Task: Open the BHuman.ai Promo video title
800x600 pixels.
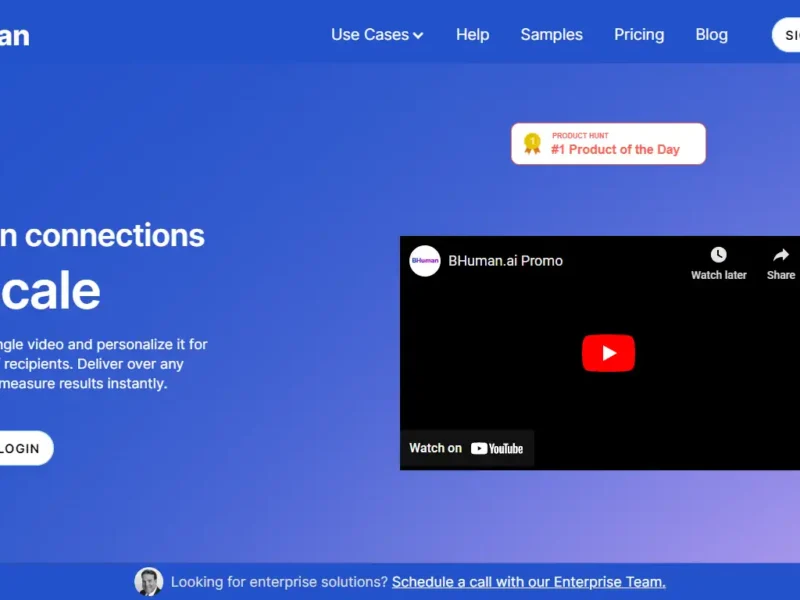Action: [x=505, y=261]
